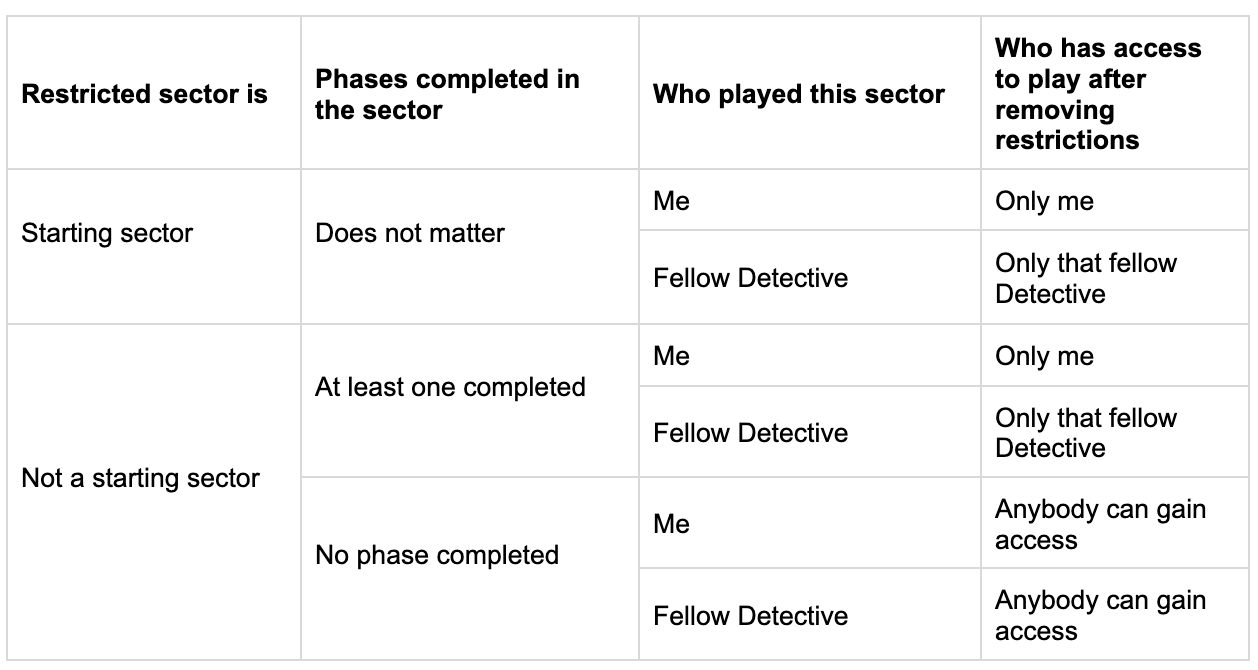Click the 'No phase completed' cell

click(x=437, y=555)
